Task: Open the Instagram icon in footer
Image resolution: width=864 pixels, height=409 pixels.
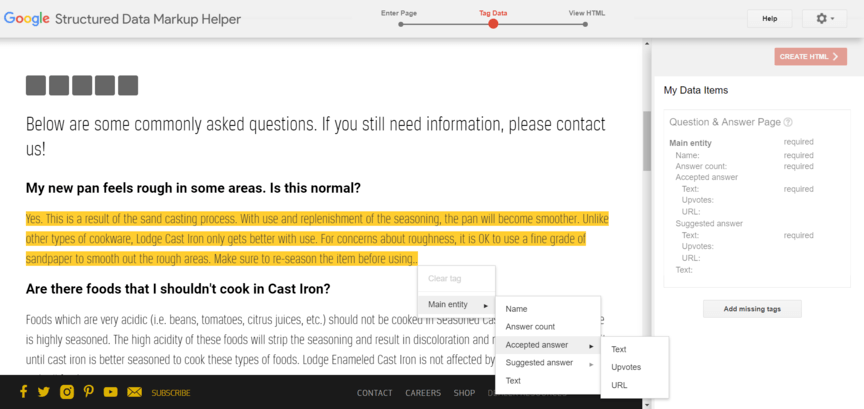Action: 67,392
